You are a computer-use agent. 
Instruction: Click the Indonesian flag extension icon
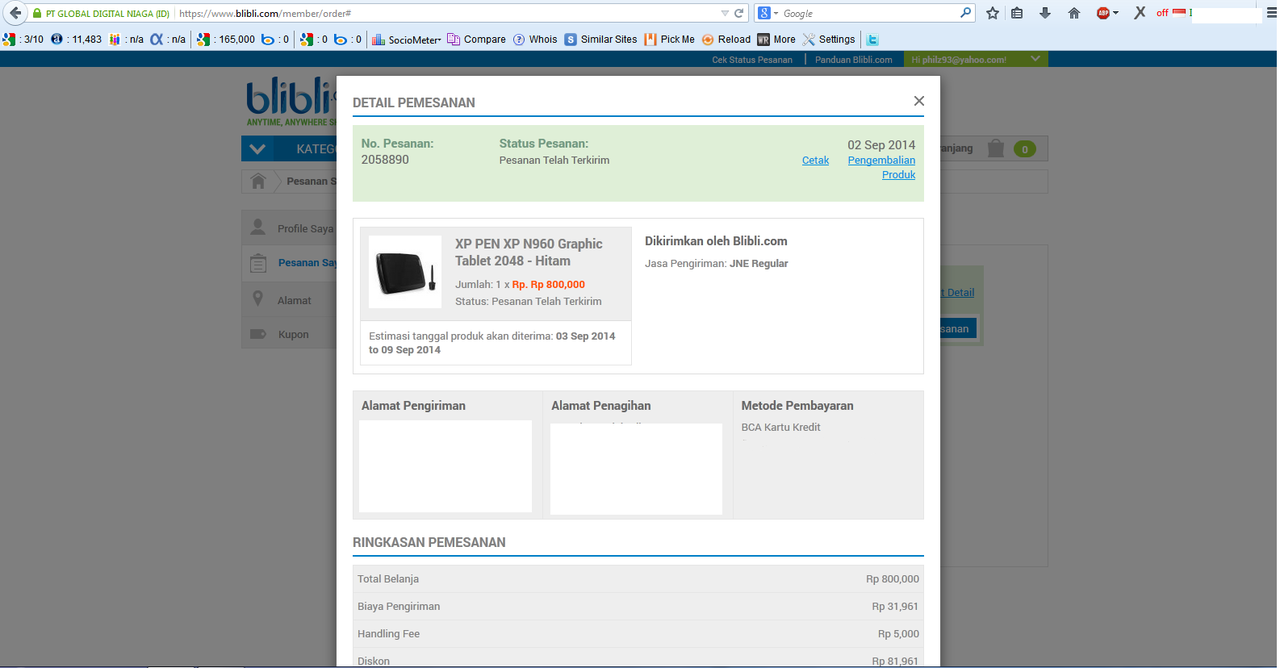1179,12
